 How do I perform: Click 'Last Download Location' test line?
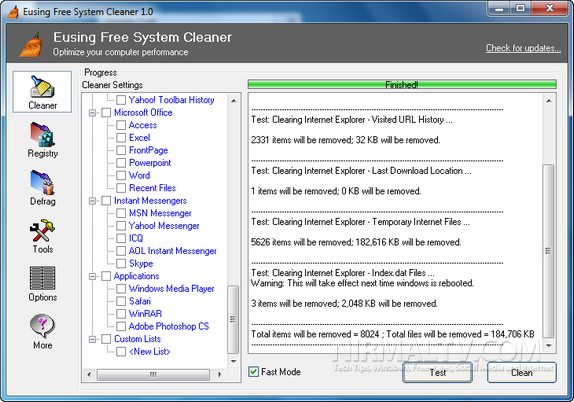click(x=361, y=171)
